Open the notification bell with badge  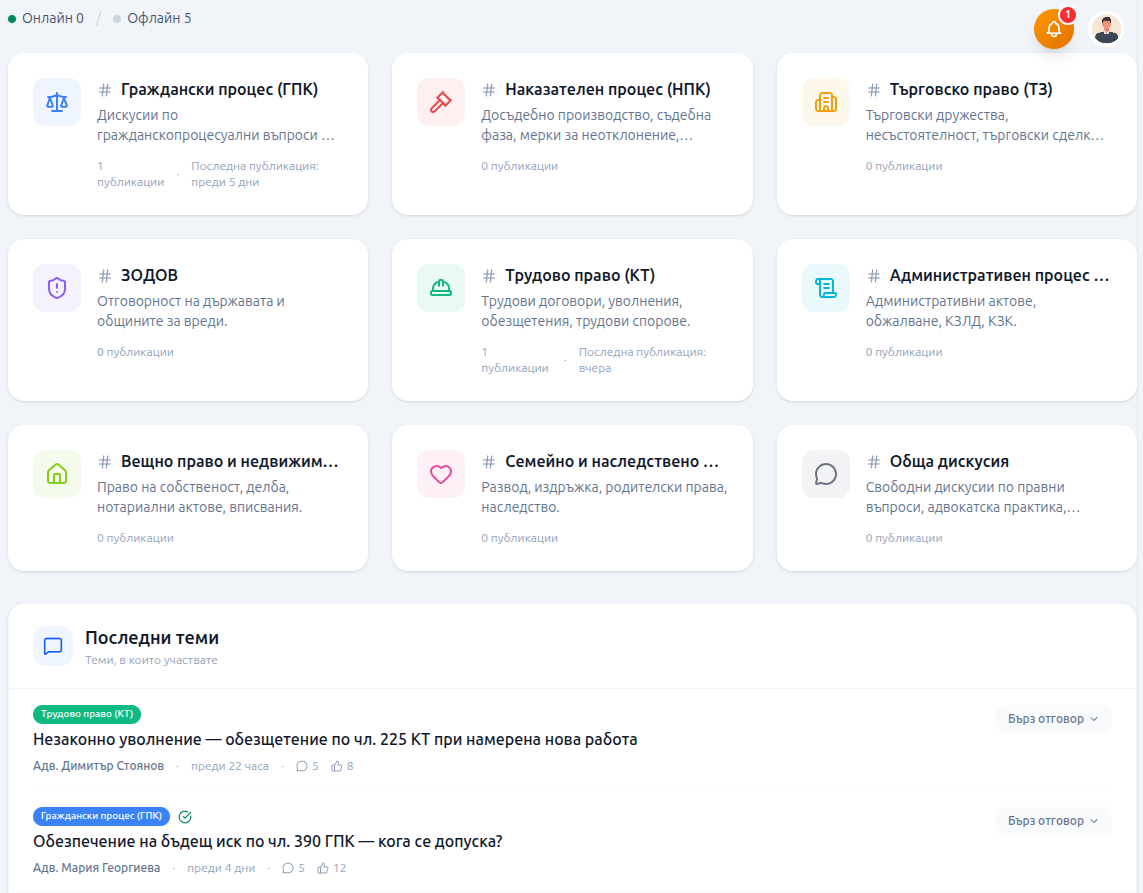pos(1053,29)
